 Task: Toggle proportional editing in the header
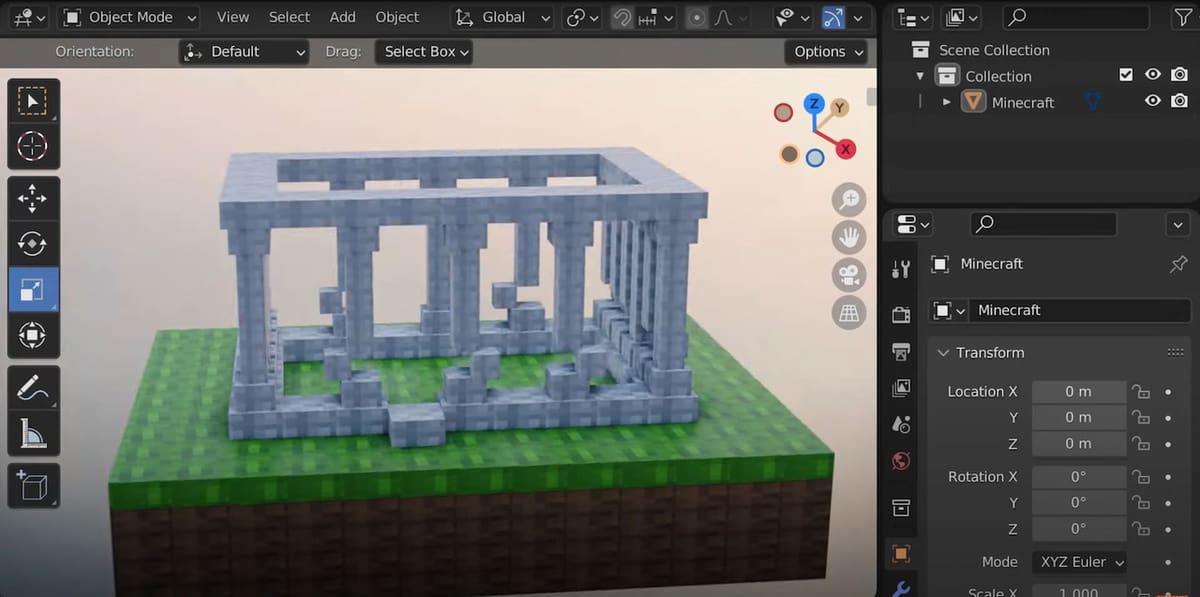coord(698,17)
